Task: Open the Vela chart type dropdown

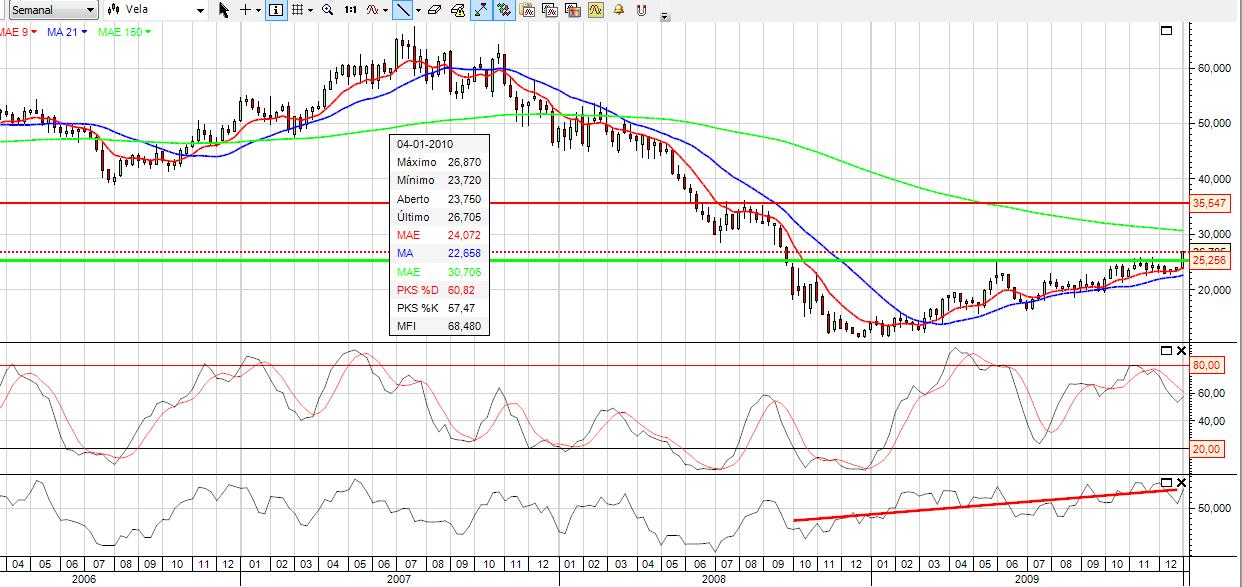Action: 156,10
